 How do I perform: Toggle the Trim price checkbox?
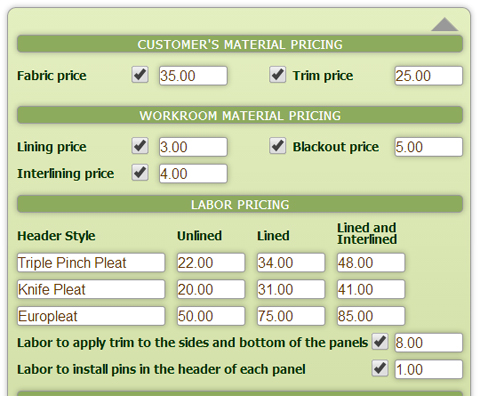coord(277,75)
